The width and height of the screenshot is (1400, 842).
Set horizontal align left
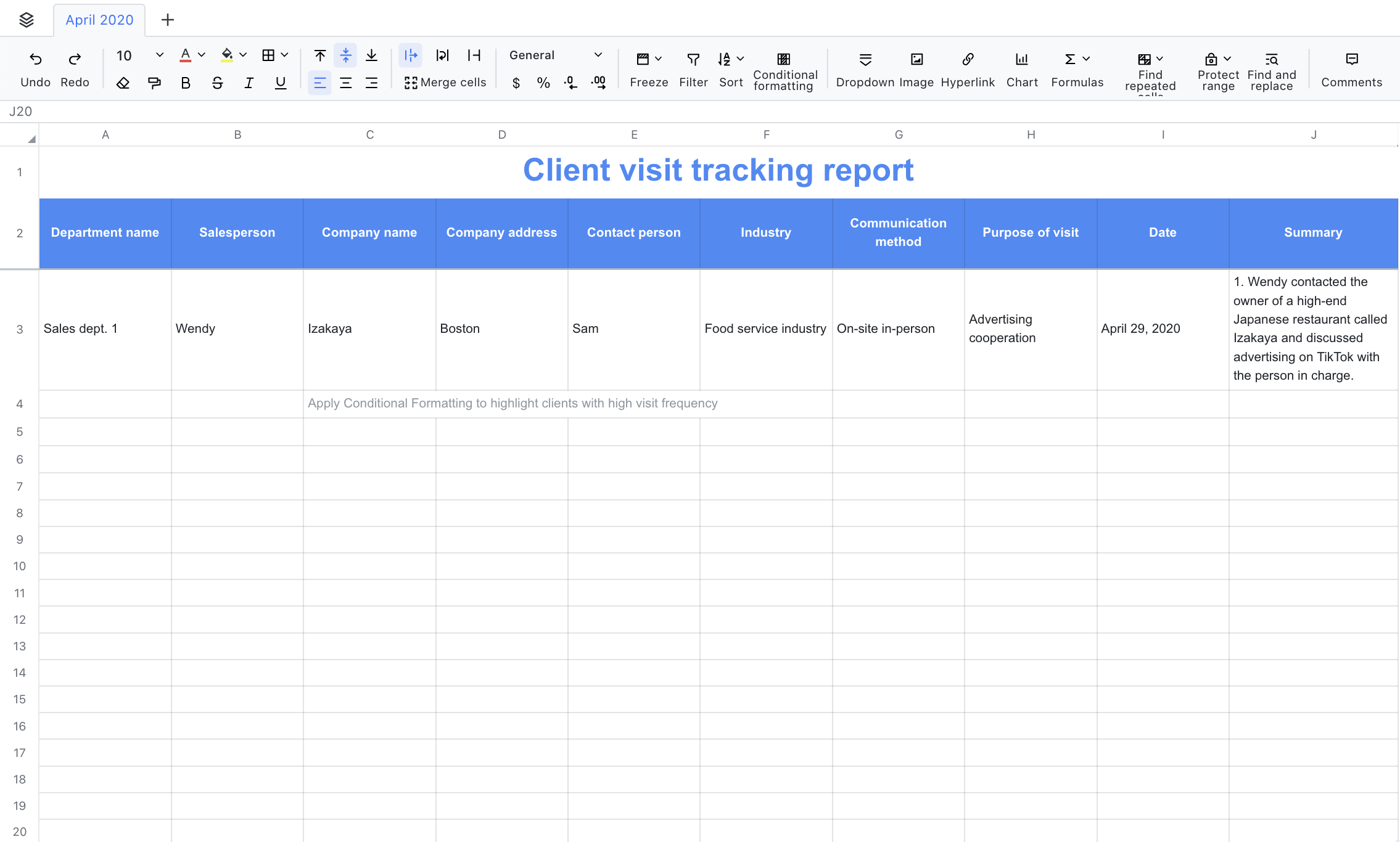click(x=319, y=83)
